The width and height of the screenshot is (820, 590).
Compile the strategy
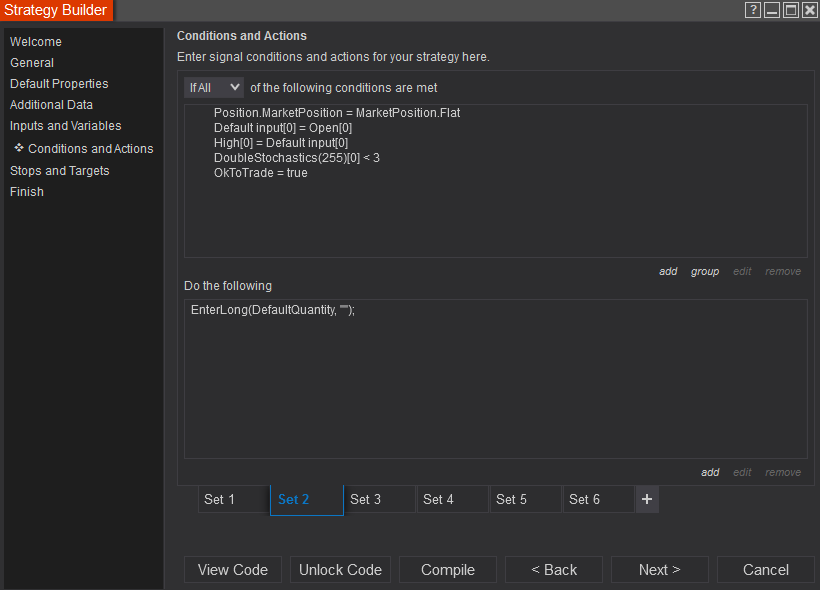pos(448,569)
